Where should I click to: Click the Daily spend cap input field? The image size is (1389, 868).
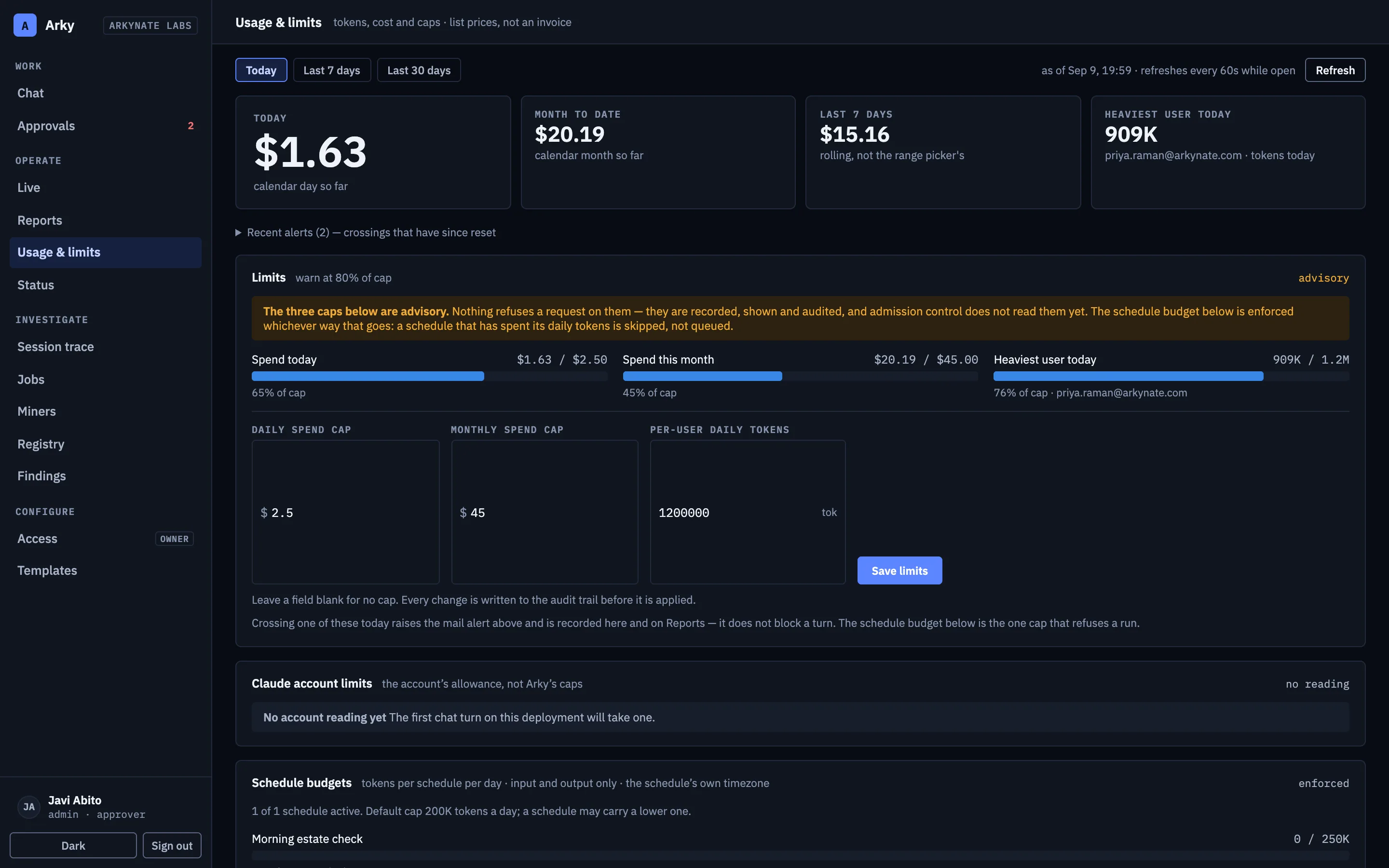[x=345, y=512]
